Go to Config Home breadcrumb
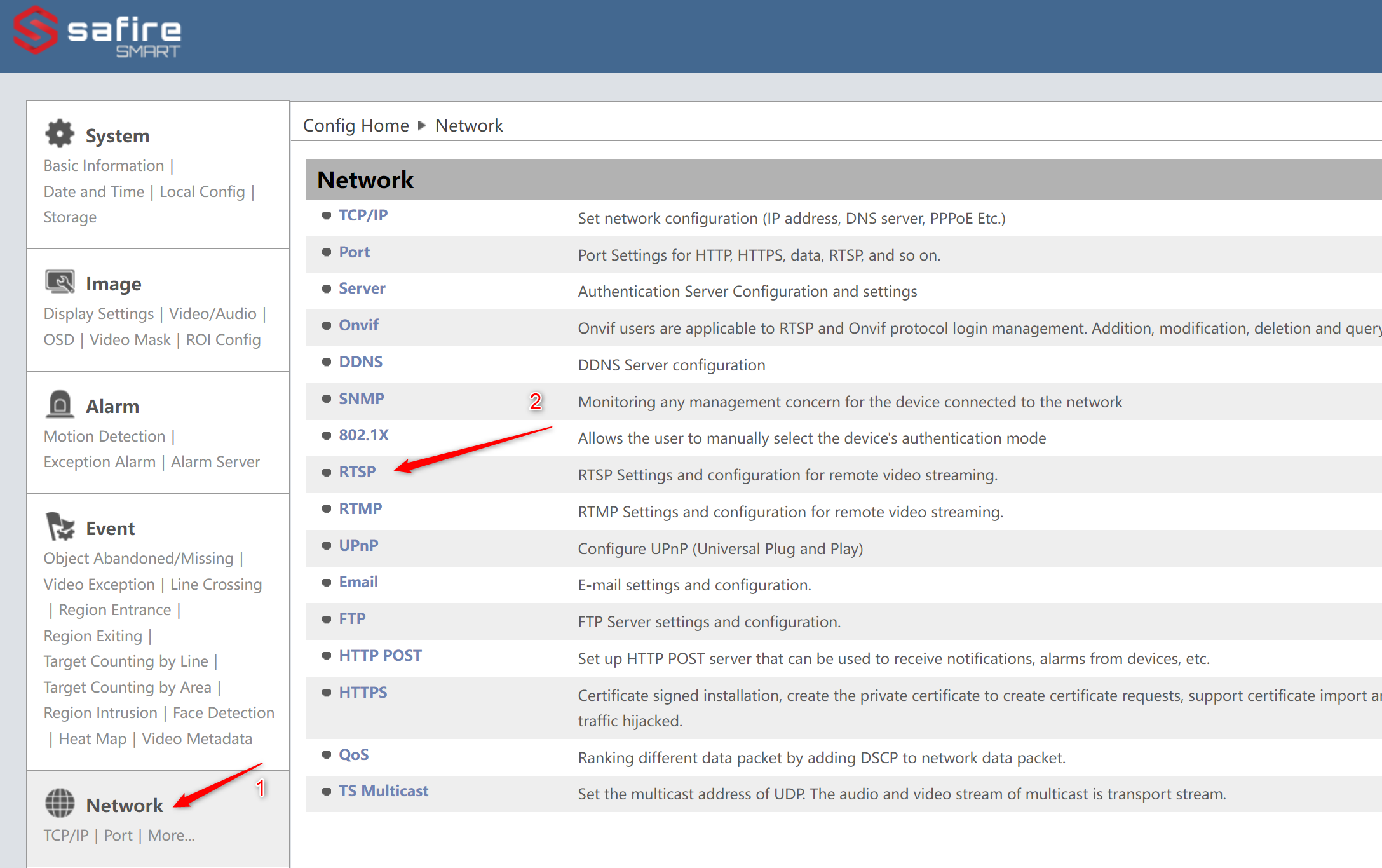The width and height of the screenshot is (1382, 868). click(356, 125)
